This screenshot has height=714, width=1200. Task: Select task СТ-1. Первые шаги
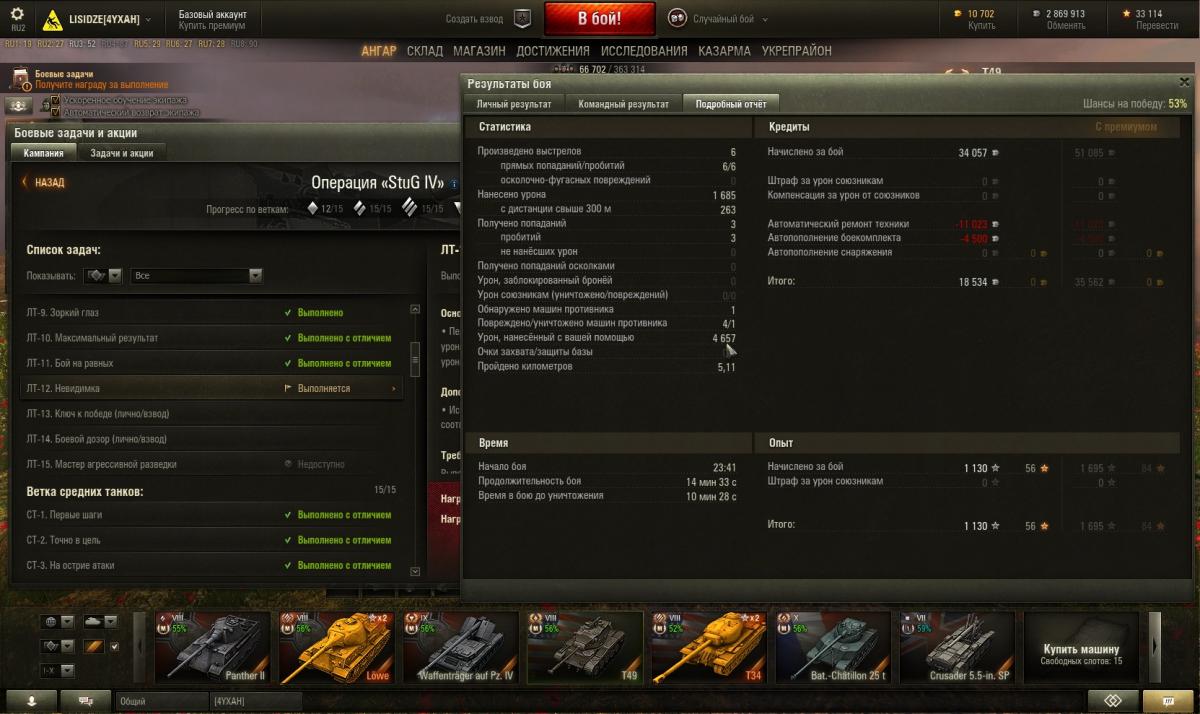point(212,515)
